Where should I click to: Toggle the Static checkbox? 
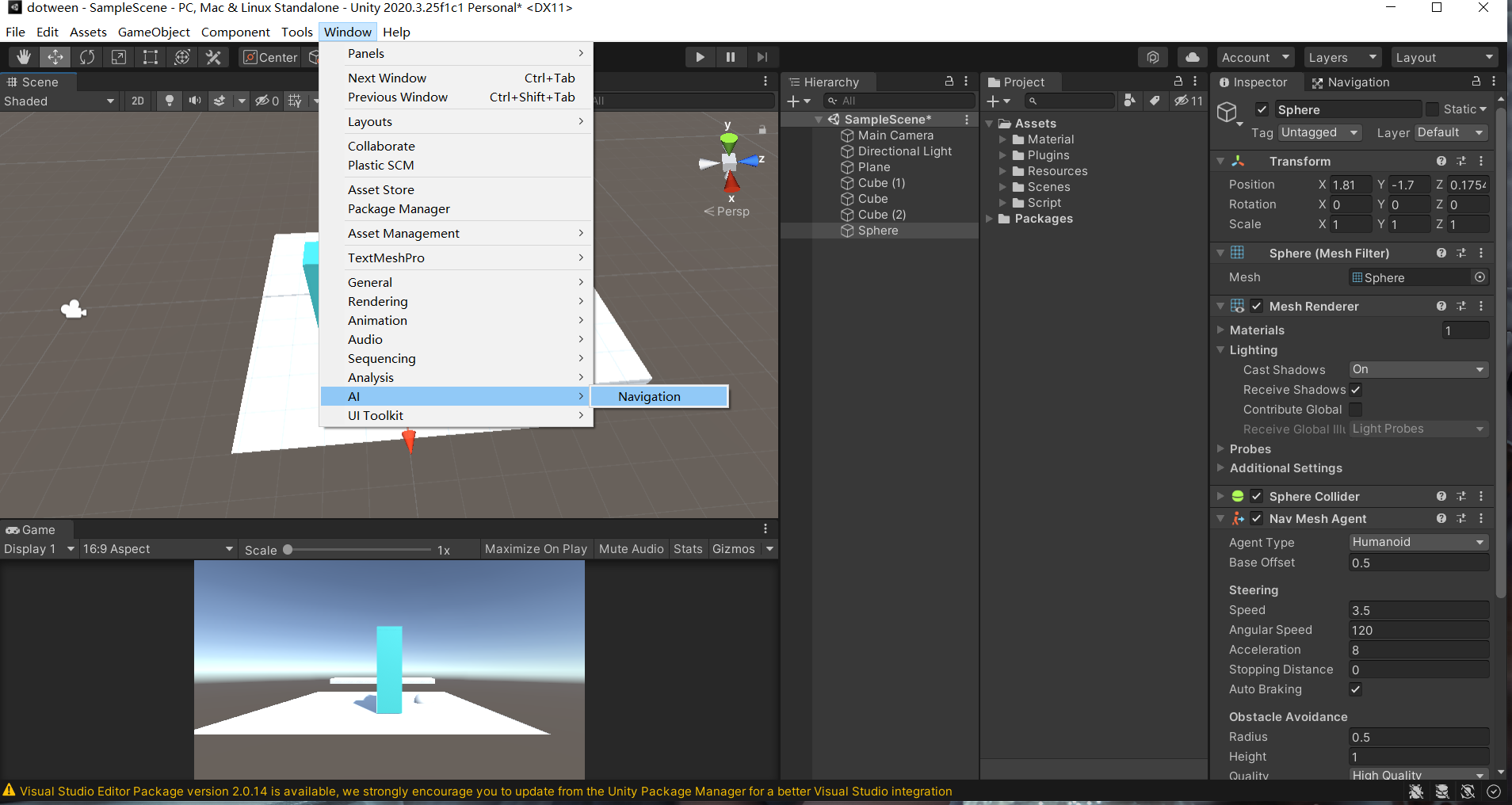tap(1432, 109)
